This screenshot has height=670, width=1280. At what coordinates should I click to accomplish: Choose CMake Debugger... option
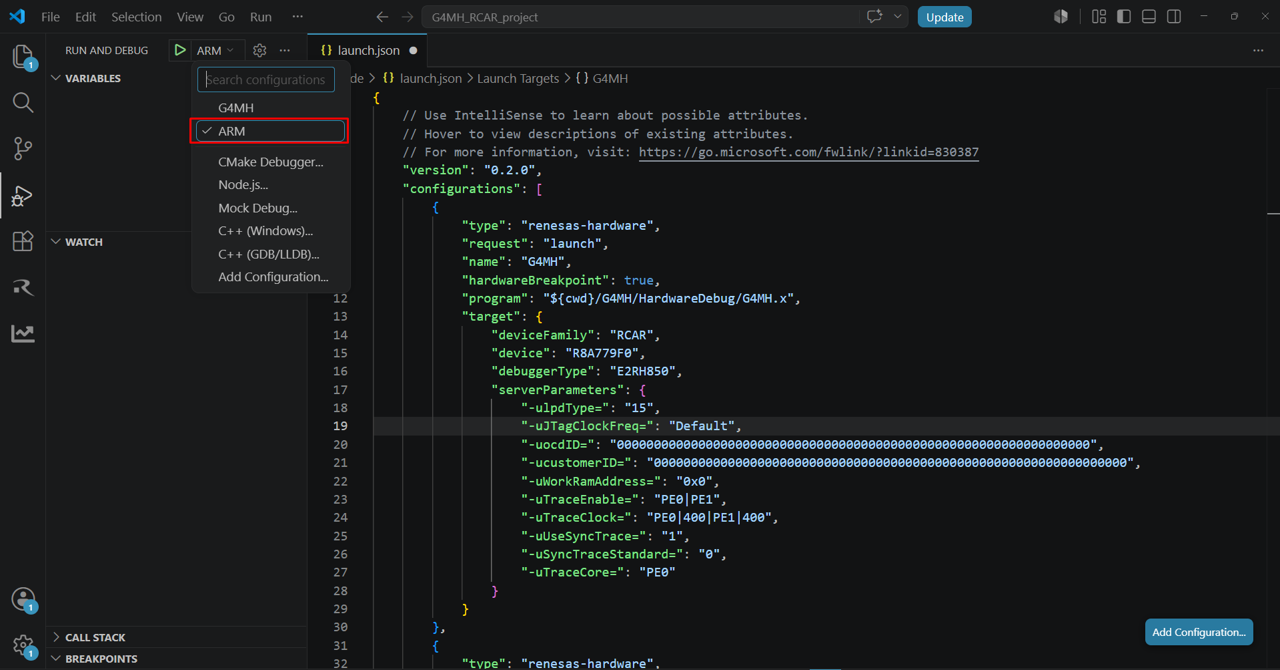click(x=270, y=161)
